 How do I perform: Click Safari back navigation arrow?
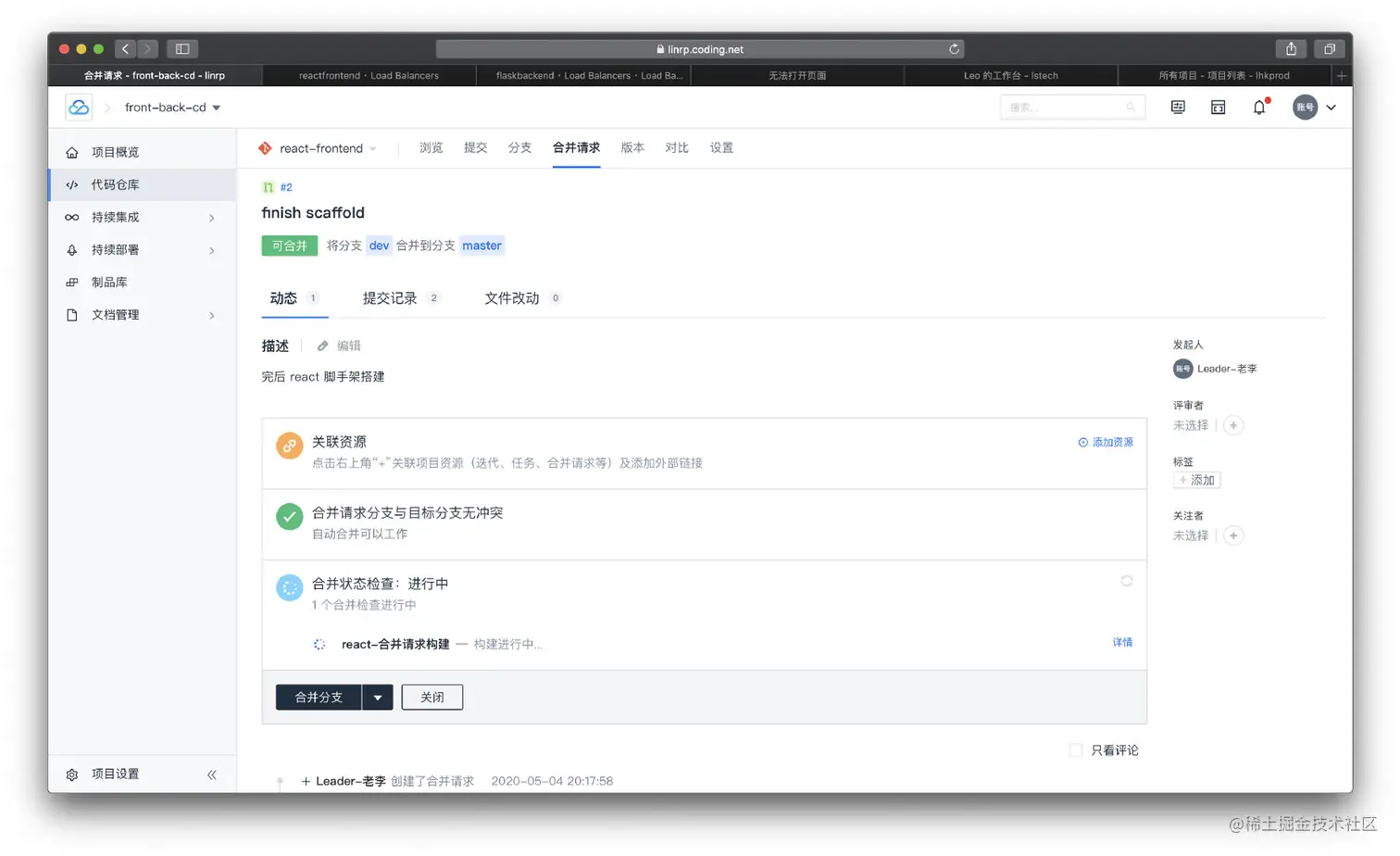[x=126, y=49]
